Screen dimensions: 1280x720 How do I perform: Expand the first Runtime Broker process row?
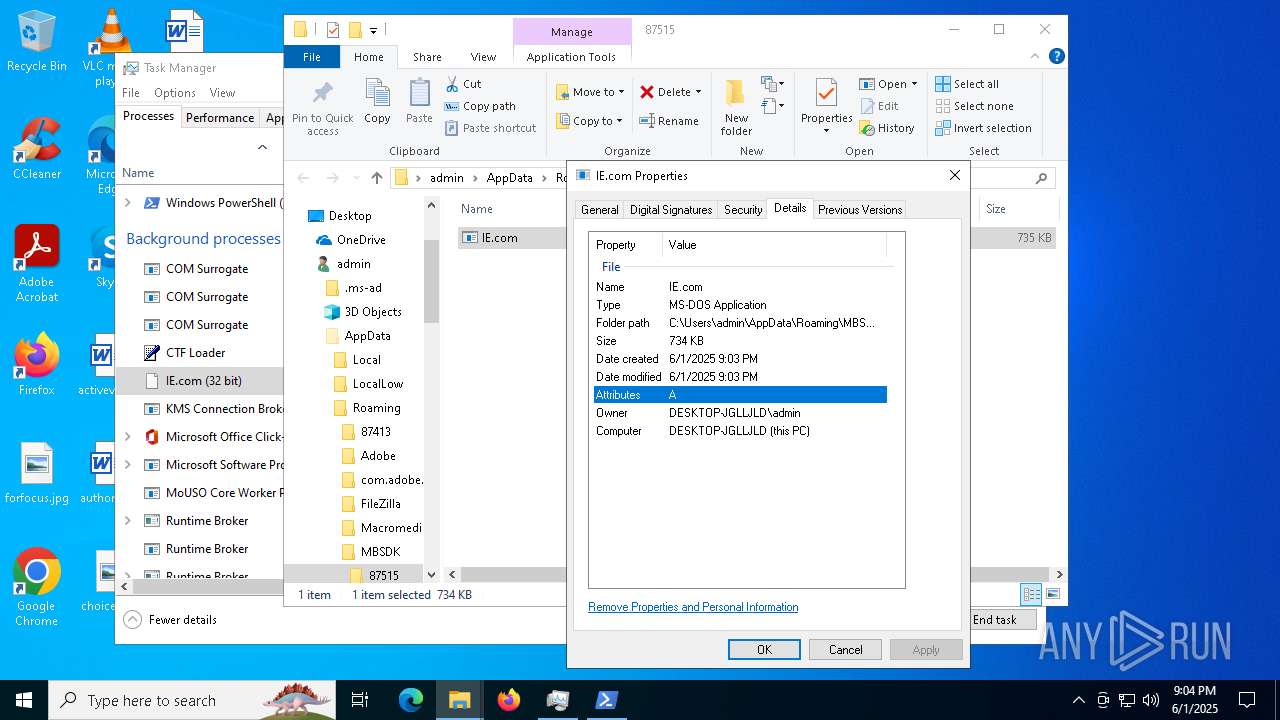(x=127, y=520)
